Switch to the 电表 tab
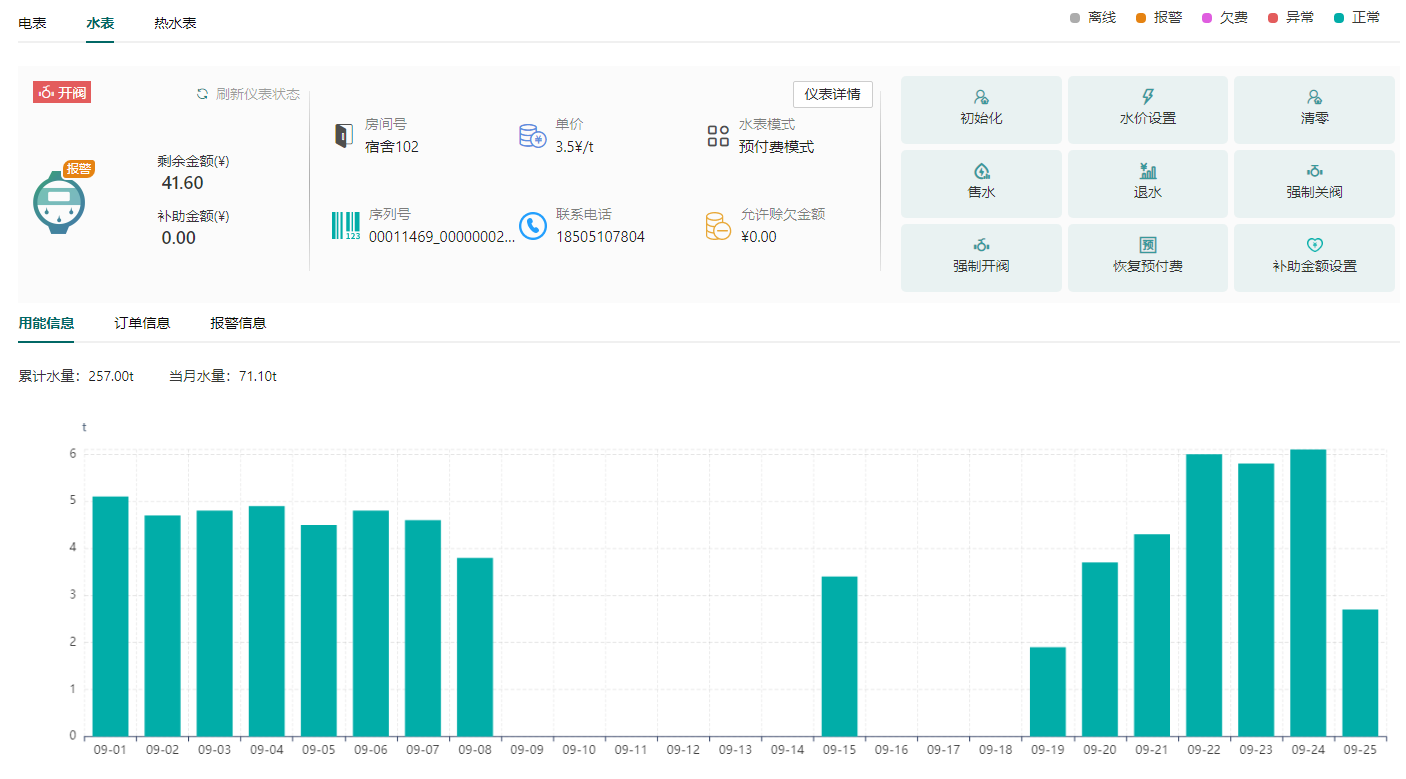The height and width of the screenshot is (779, 1406). [x=33, y=23]
